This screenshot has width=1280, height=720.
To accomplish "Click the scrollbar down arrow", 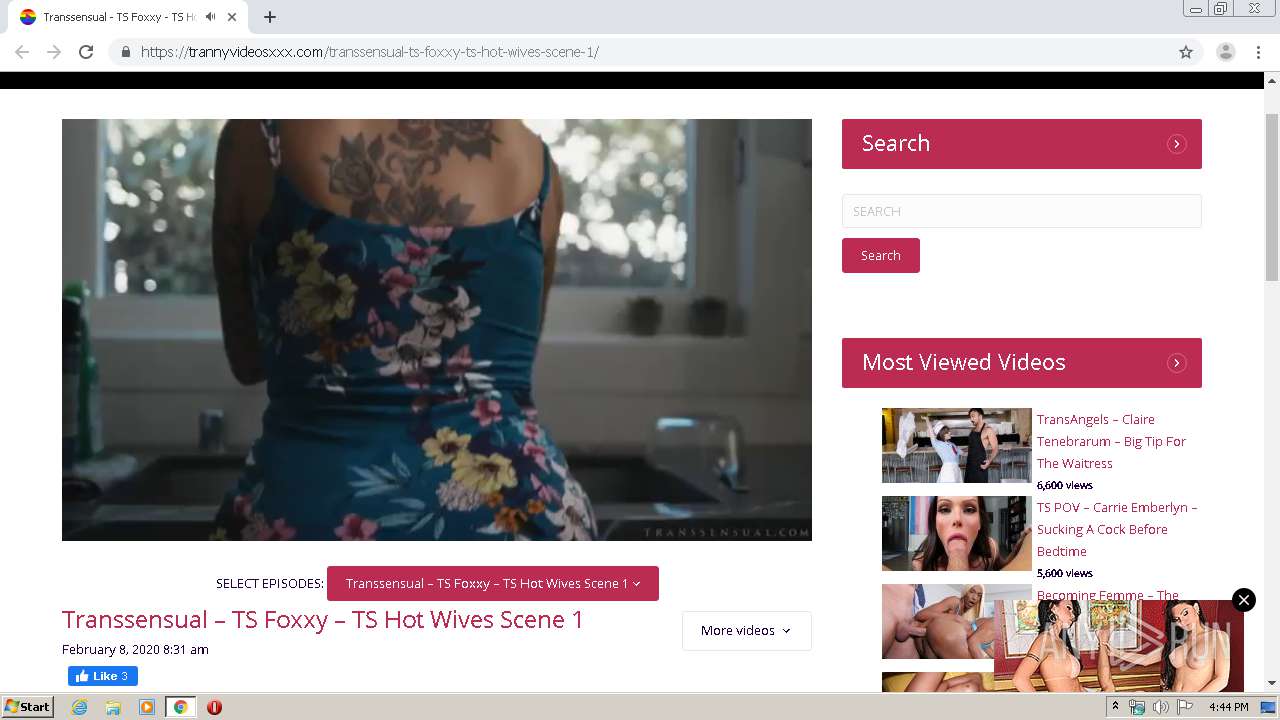I will coord(1272,683).
